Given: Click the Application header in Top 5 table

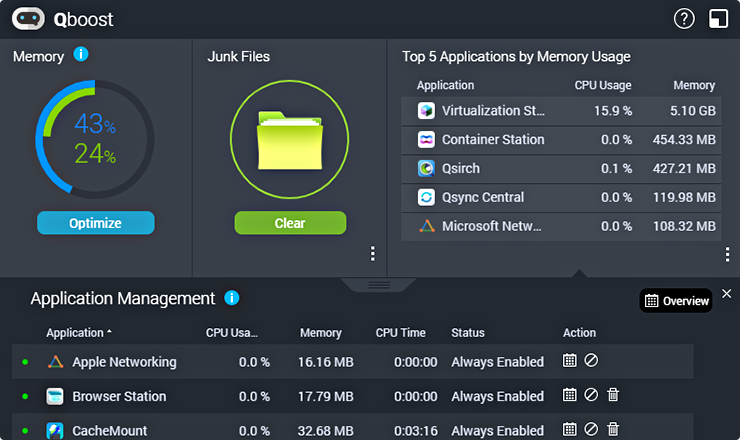Looking at the screenshot, I should 445,85.
